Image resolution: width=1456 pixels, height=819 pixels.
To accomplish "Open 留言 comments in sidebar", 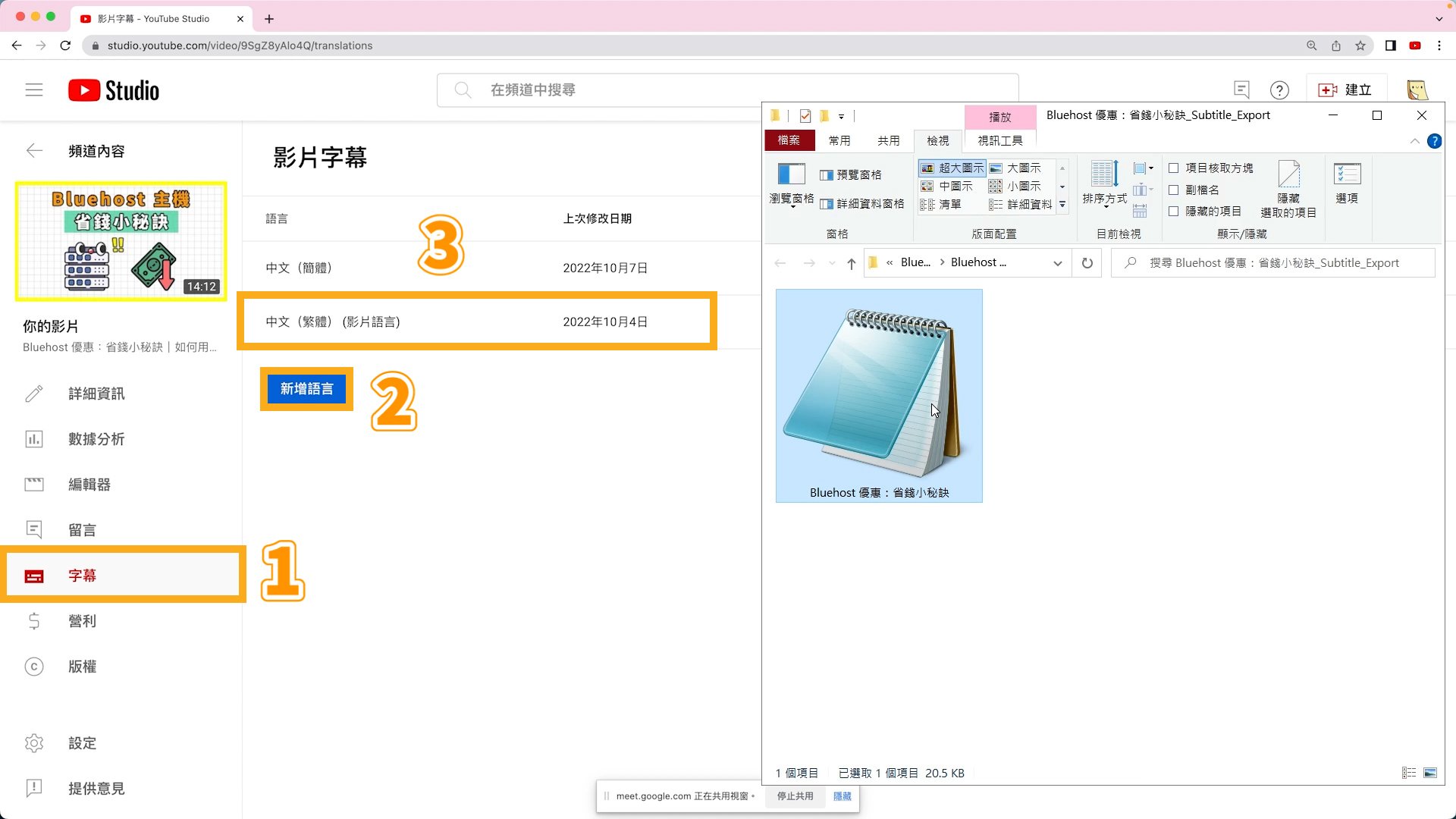I will point(121,530).
